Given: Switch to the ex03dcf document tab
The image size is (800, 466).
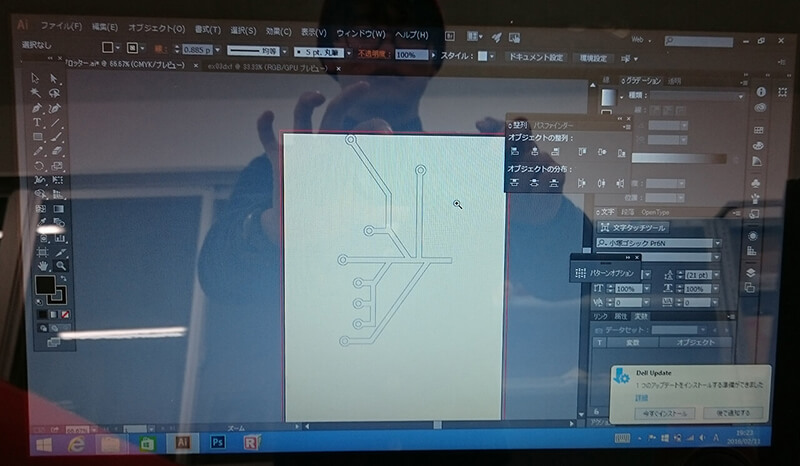Looking at the screenshot, I should tap(267, 67).
